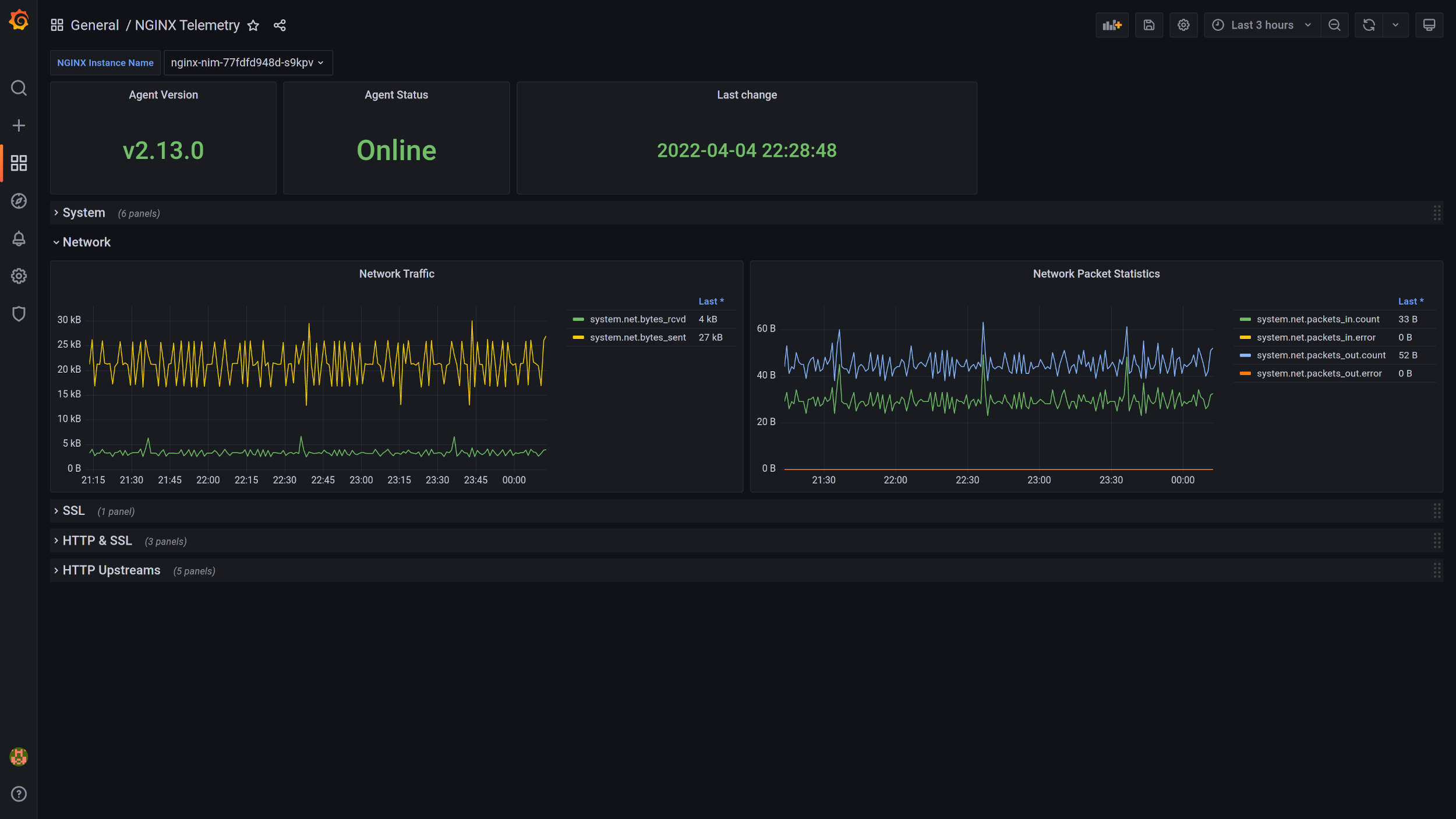Screen dimensions: 1456x819
Task: Open the Agent Version panel title menu
Action: pos(163,95)
